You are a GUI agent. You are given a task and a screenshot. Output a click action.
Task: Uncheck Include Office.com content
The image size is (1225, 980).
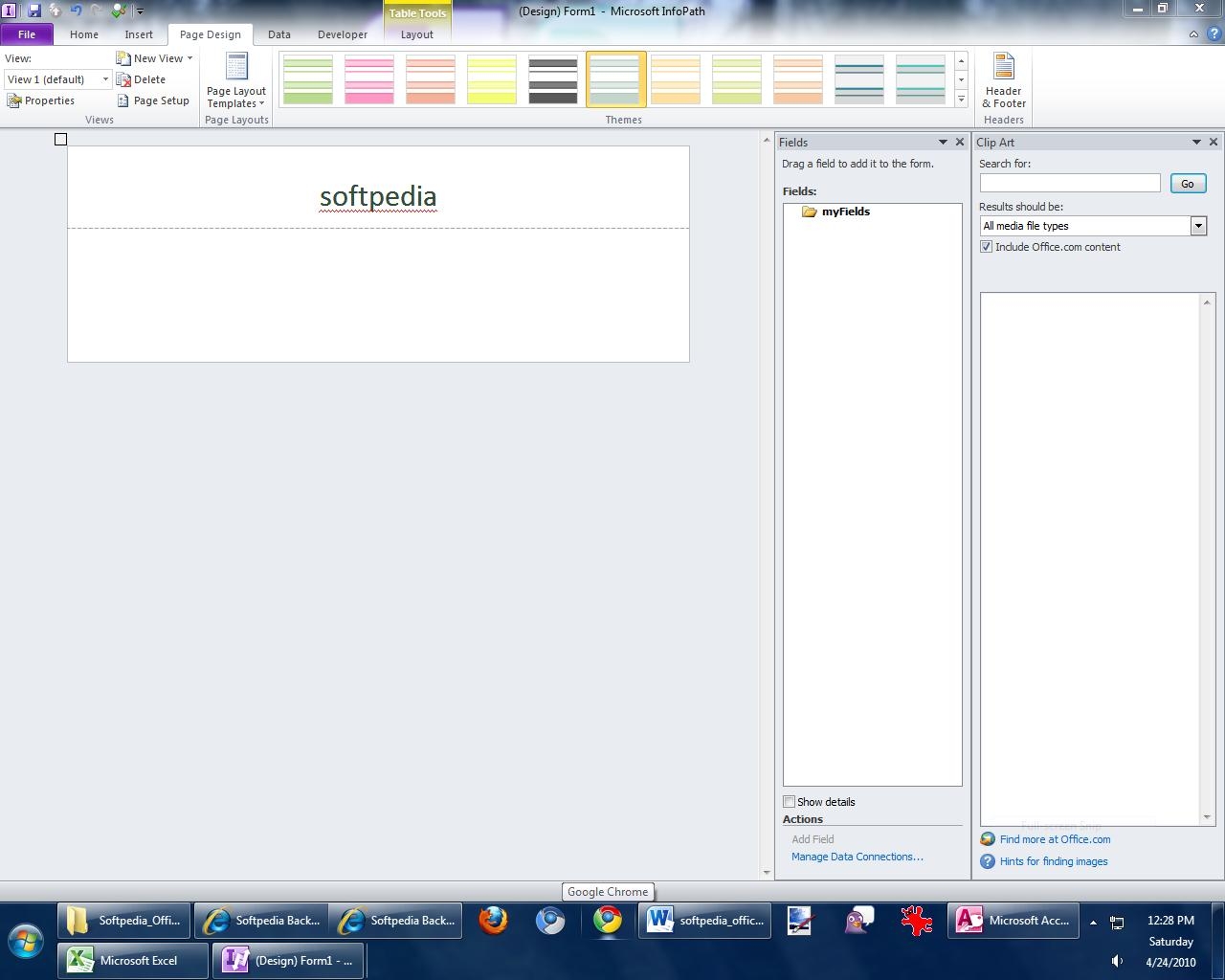click(986, 247)
